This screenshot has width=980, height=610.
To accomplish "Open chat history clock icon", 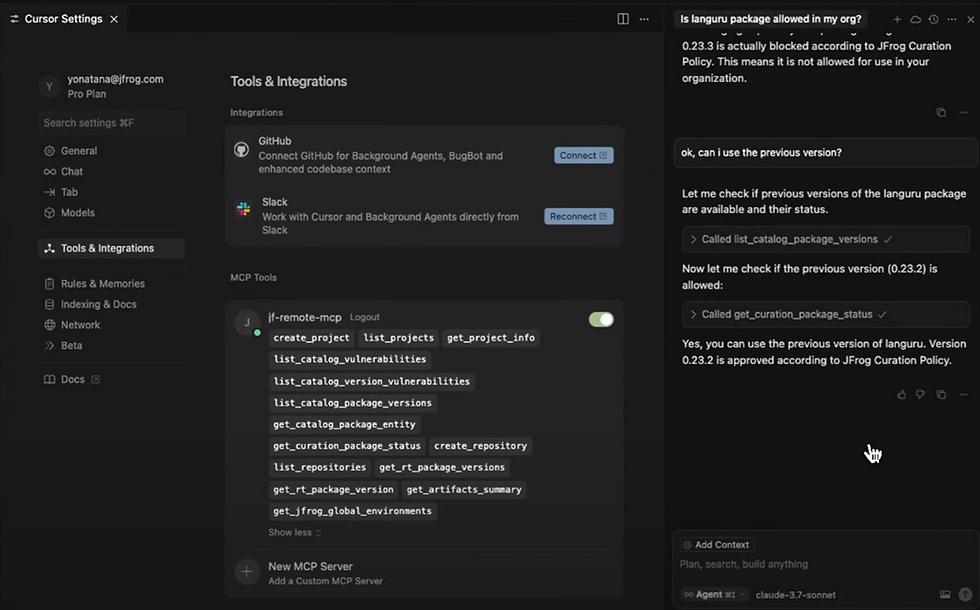I will (933, 19).
